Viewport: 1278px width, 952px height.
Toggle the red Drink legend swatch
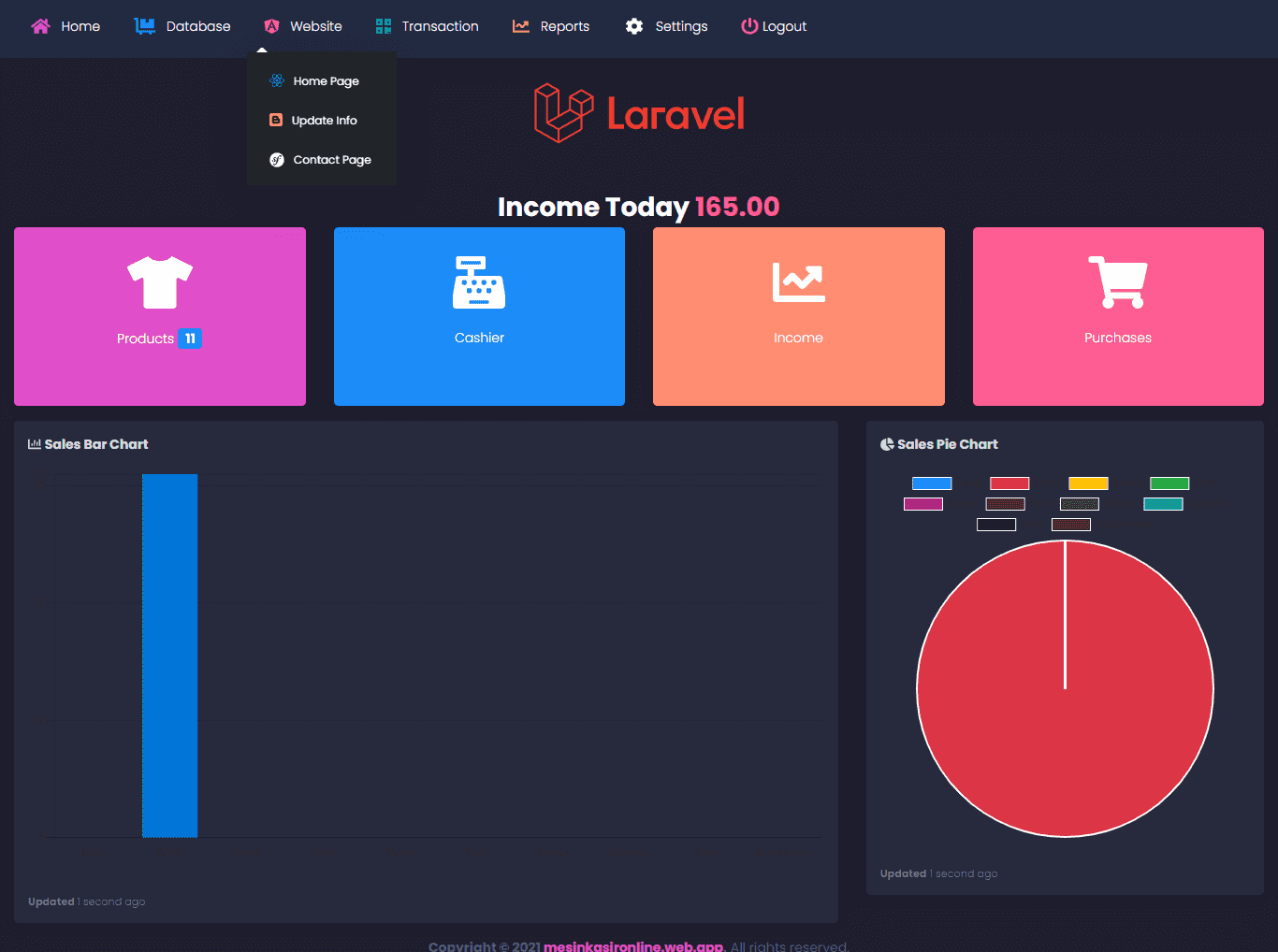1009,483
